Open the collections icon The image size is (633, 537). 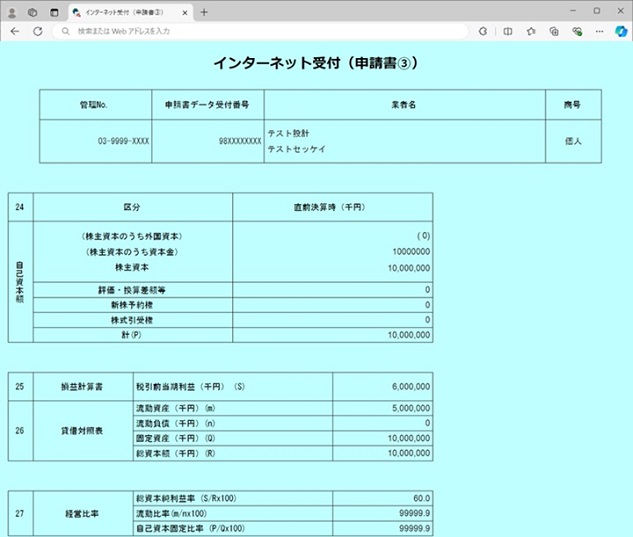pyautogui.click(x=554, y=31)
